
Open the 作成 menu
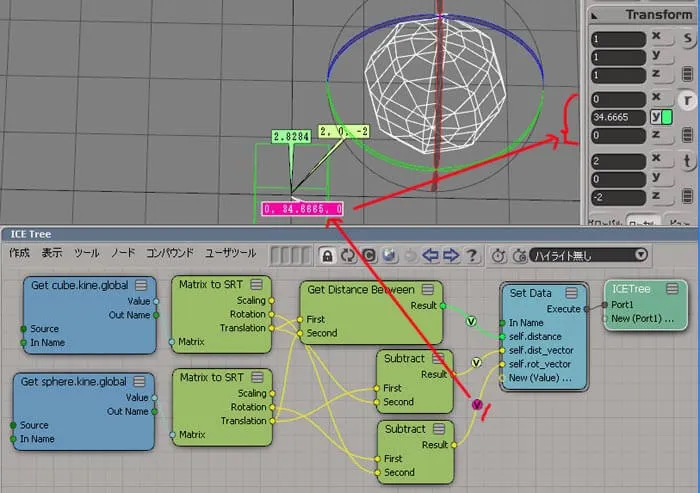click(19, 253)
